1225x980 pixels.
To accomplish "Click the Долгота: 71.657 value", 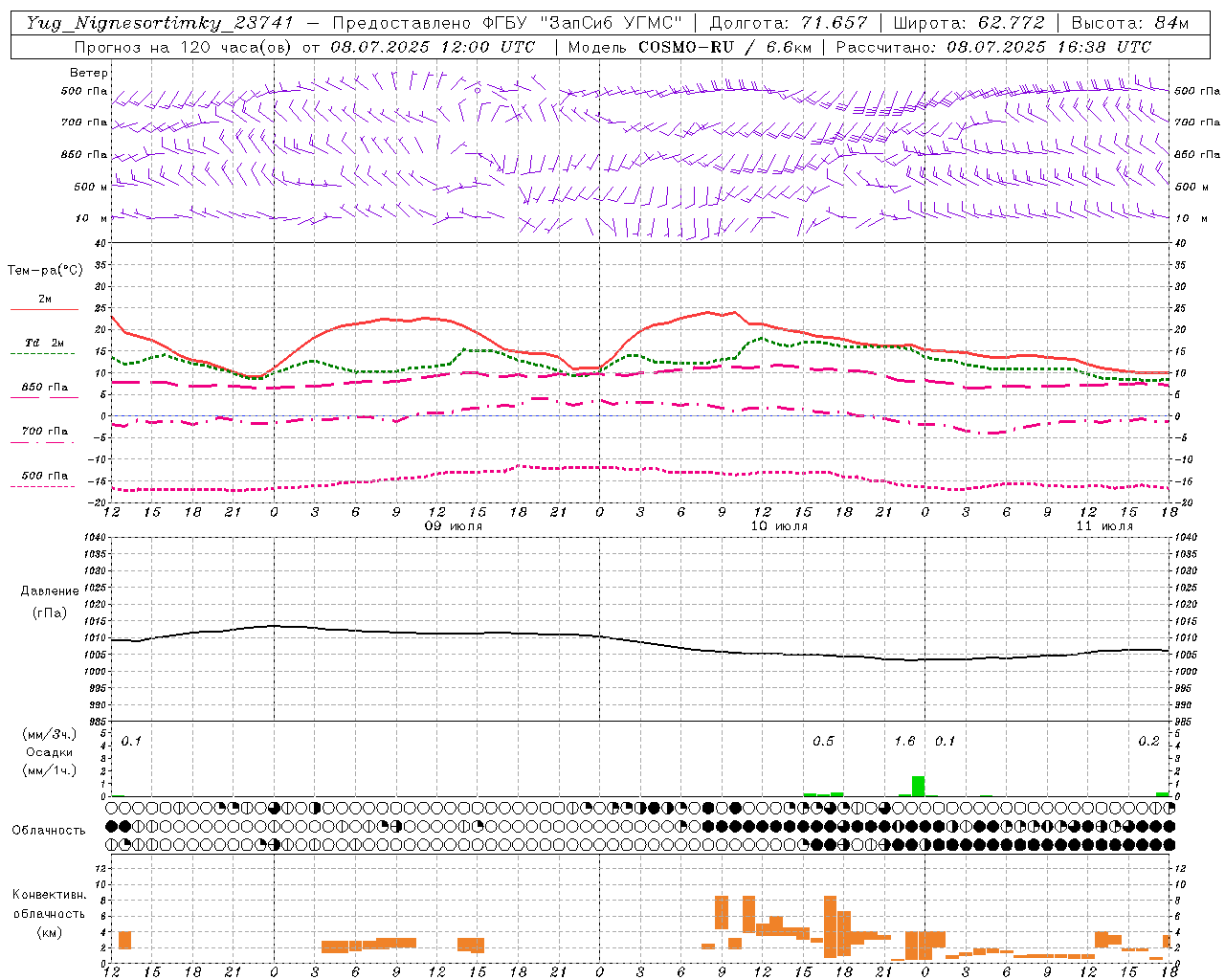I will (x=789, y=23).
